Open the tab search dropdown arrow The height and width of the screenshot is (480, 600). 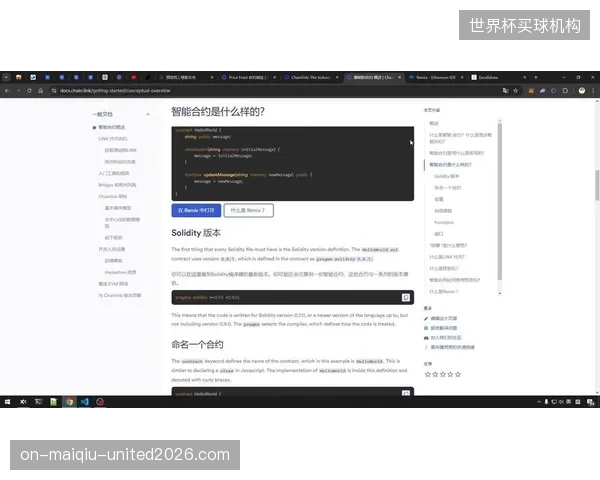tap(6, 77)
